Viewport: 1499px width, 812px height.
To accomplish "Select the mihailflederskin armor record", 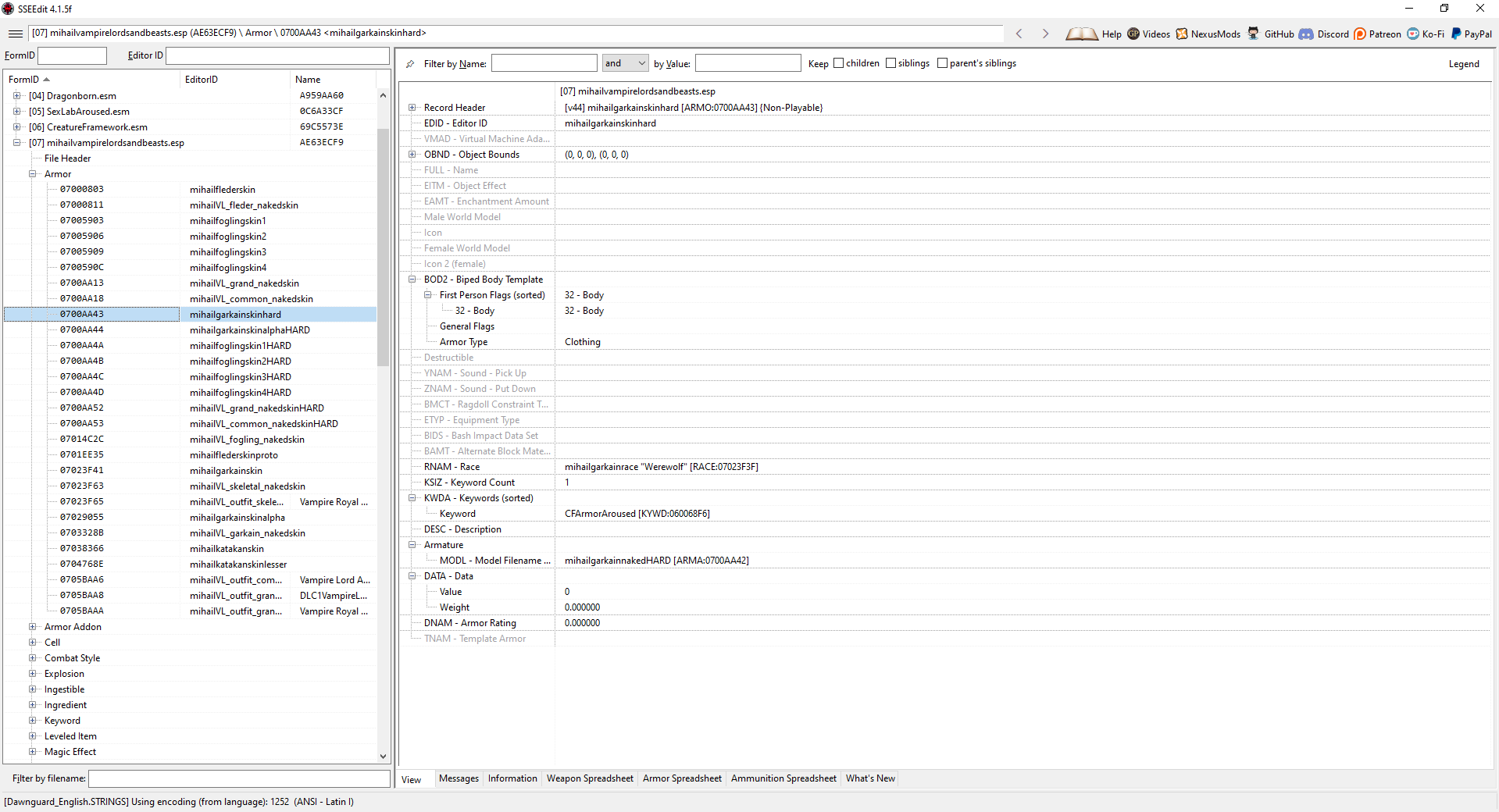I will coord(223,190).
